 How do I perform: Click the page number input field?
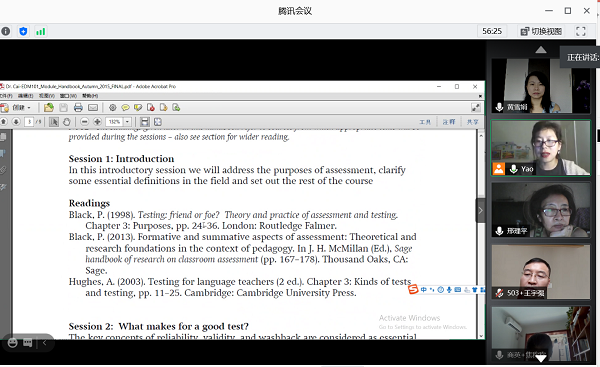click(29, 122)
